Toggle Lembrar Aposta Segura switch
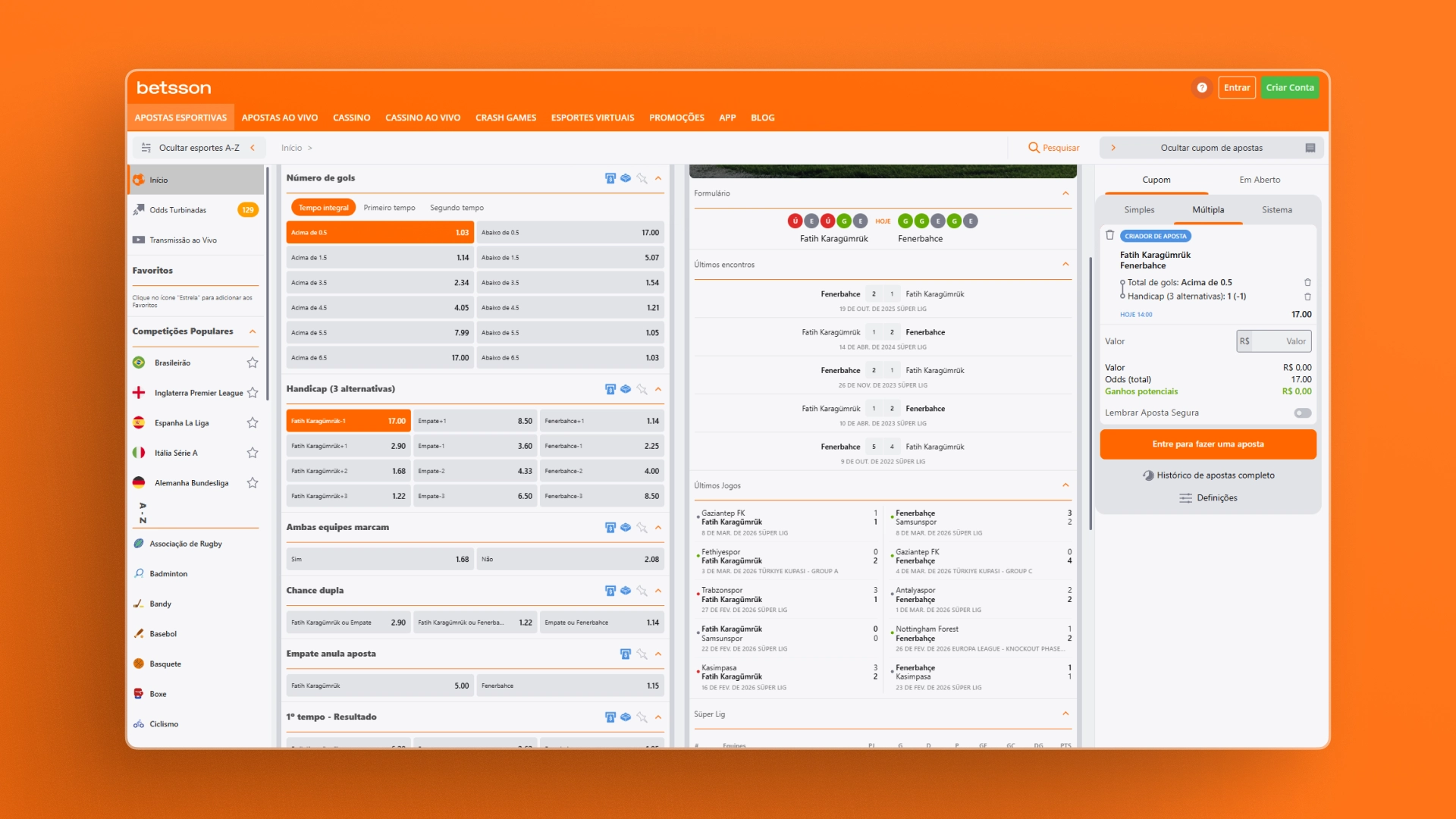1456x819 pixels. (x=1303, y=413)
